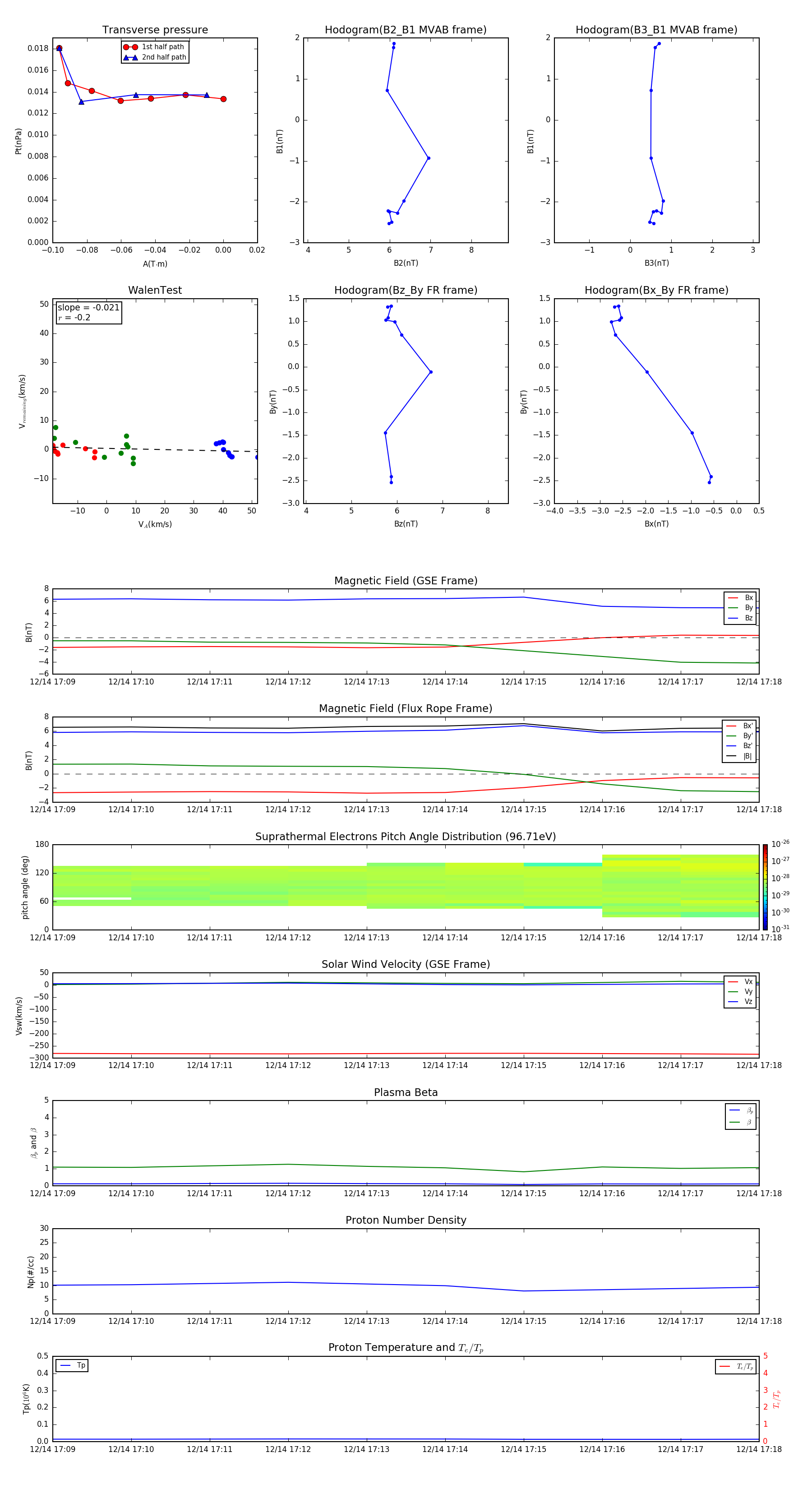
Task: Click the "pitch angle (deg)" y-axis label
Action: [x=25, y=887]
